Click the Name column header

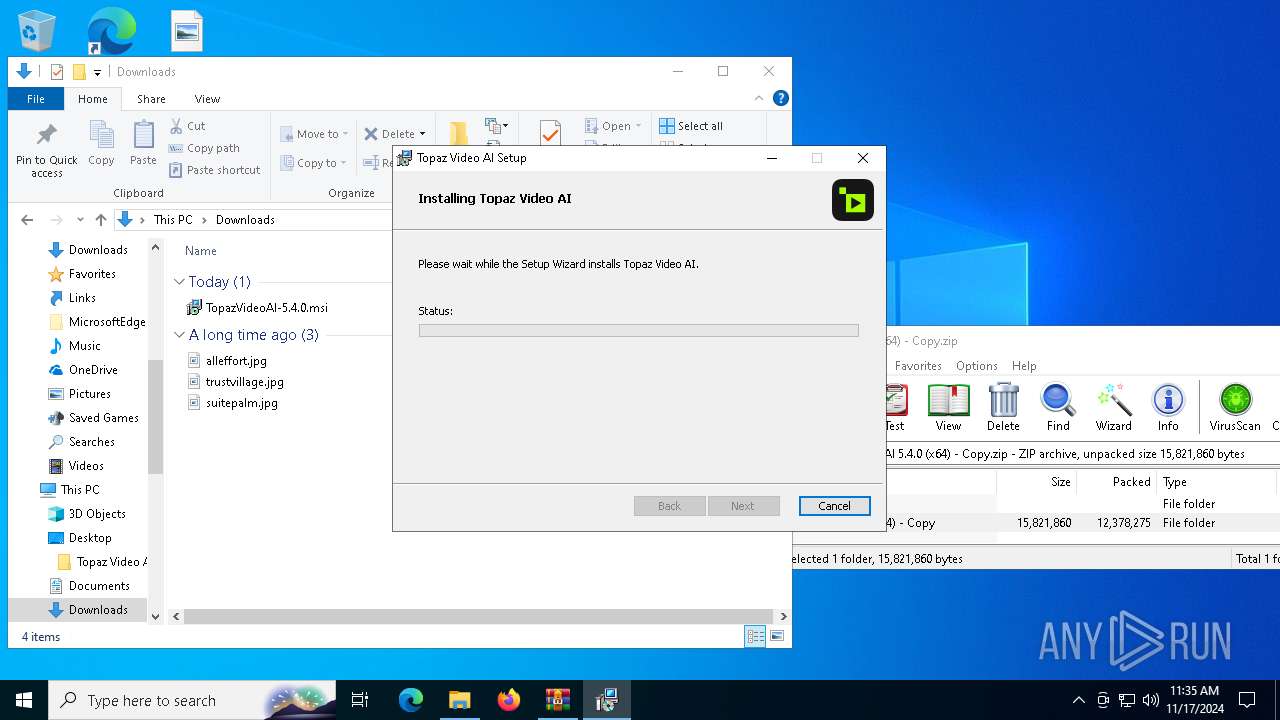point(201,251)
